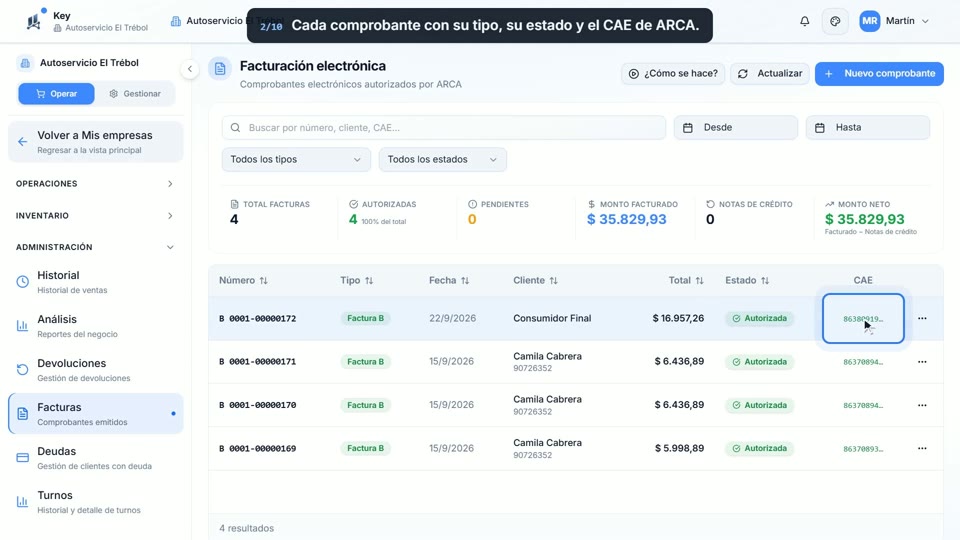The width and height of the screenshot is (960, 540).
Task: Open the Hasta date picker
Action: [x=868, y=127]
